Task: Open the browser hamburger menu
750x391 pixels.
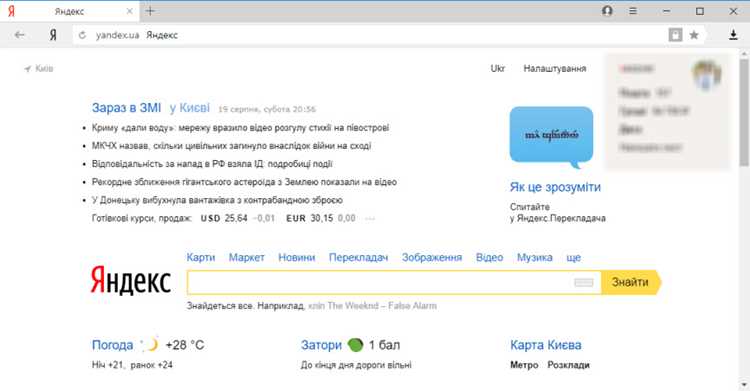Action: tap(633, 11)
